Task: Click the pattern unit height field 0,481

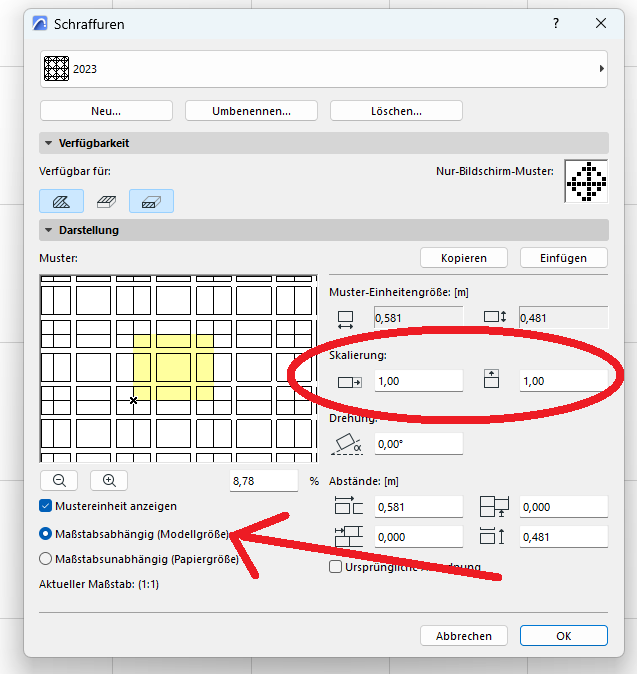Action: (x=564, y=318)
